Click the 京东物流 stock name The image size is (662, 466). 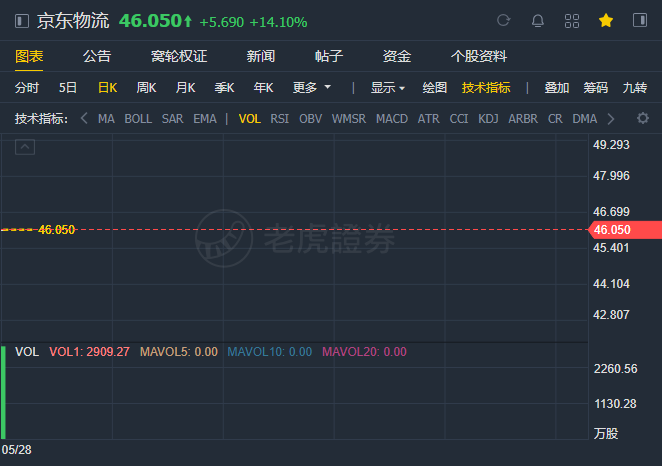pos(73,21)
